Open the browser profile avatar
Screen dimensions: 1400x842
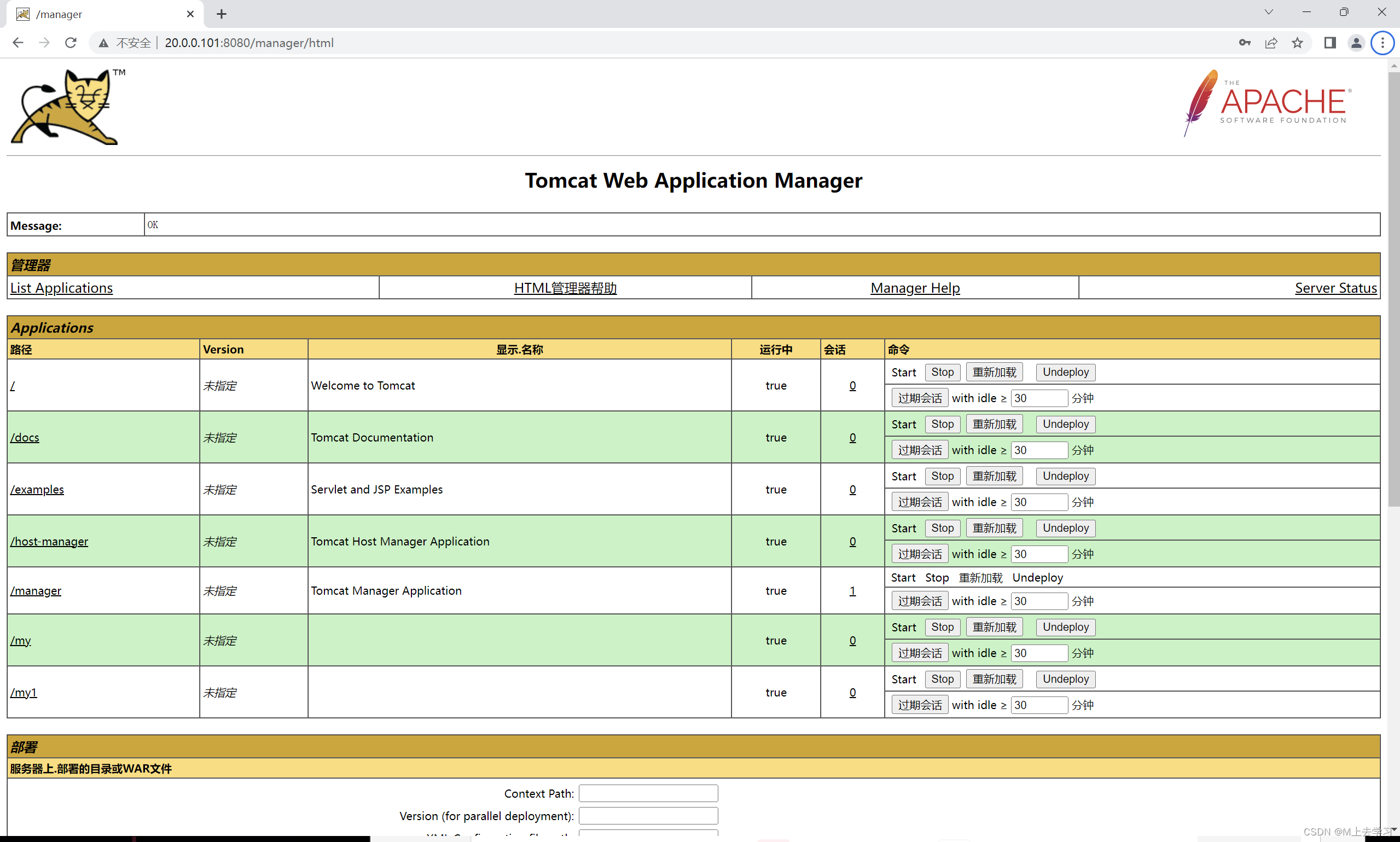[x=1356, y=43]
